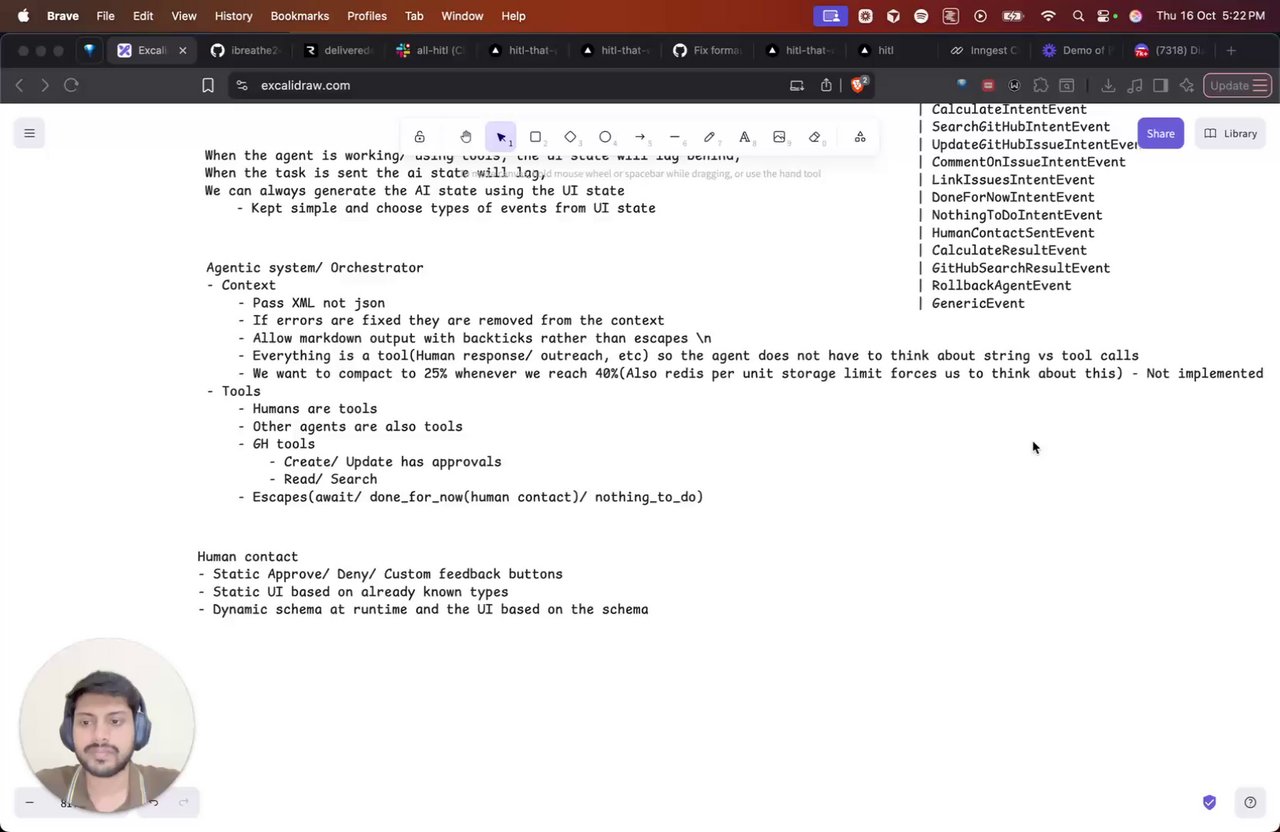
Task: Open the Profiles menu
Action: pos(367,16)
